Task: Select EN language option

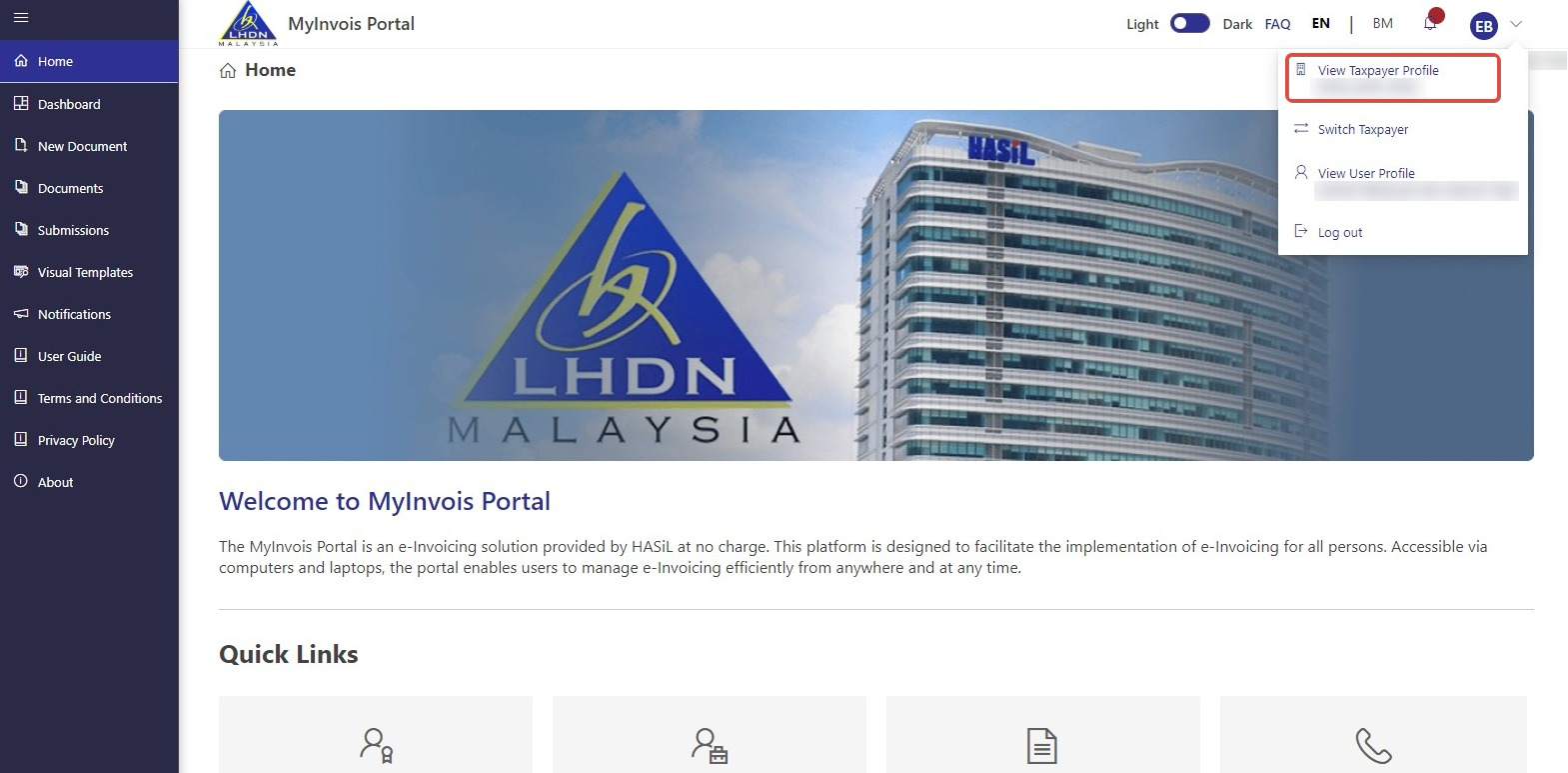Action: [x=1321, y=23]
